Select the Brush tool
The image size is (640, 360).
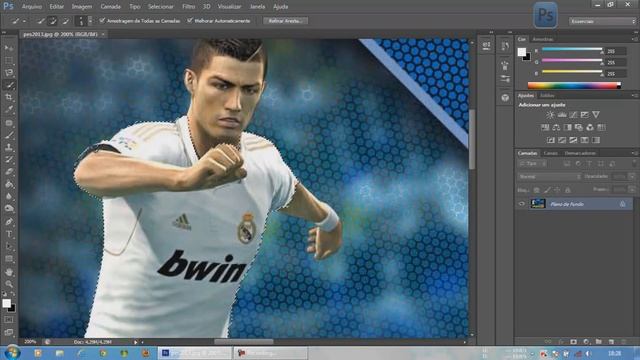9,135
